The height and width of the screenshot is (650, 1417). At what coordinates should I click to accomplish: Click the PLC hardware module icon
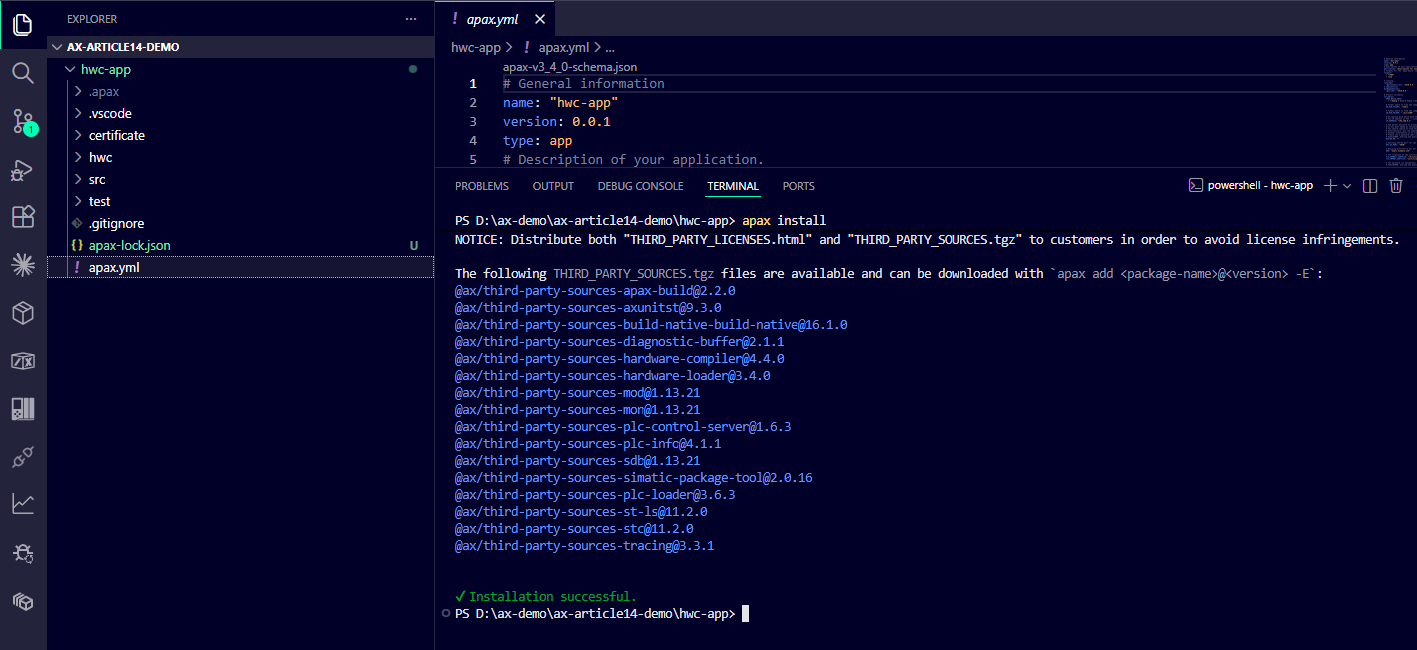22,409
